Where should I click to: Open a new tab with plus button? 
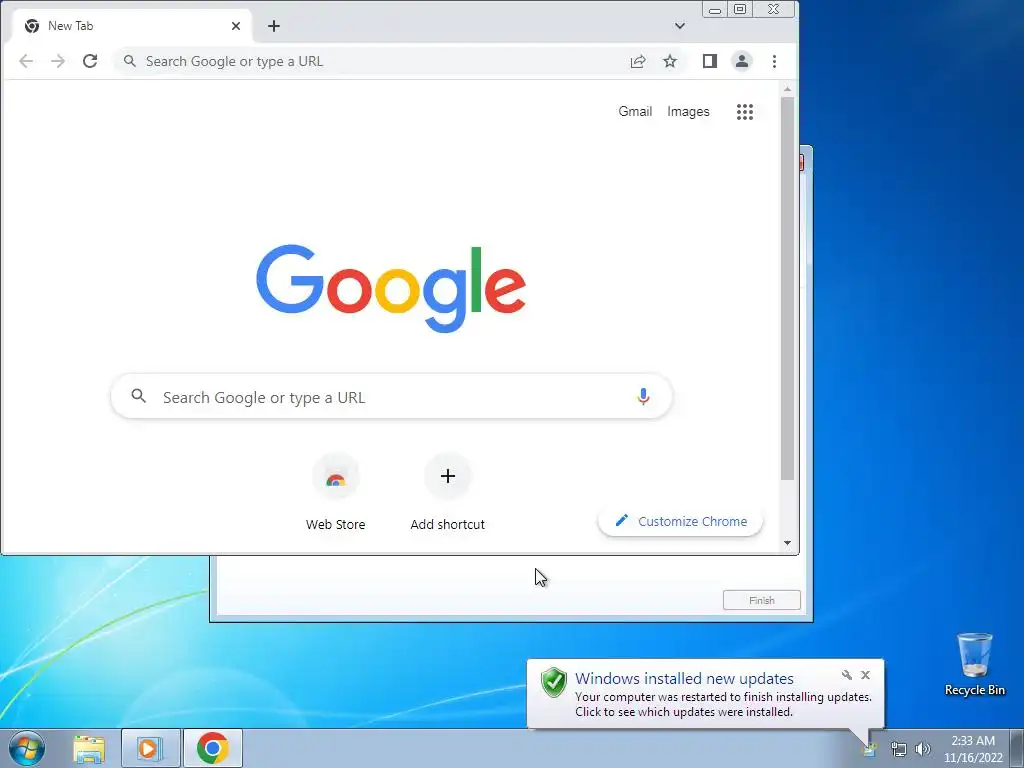(x=274, y=26)
